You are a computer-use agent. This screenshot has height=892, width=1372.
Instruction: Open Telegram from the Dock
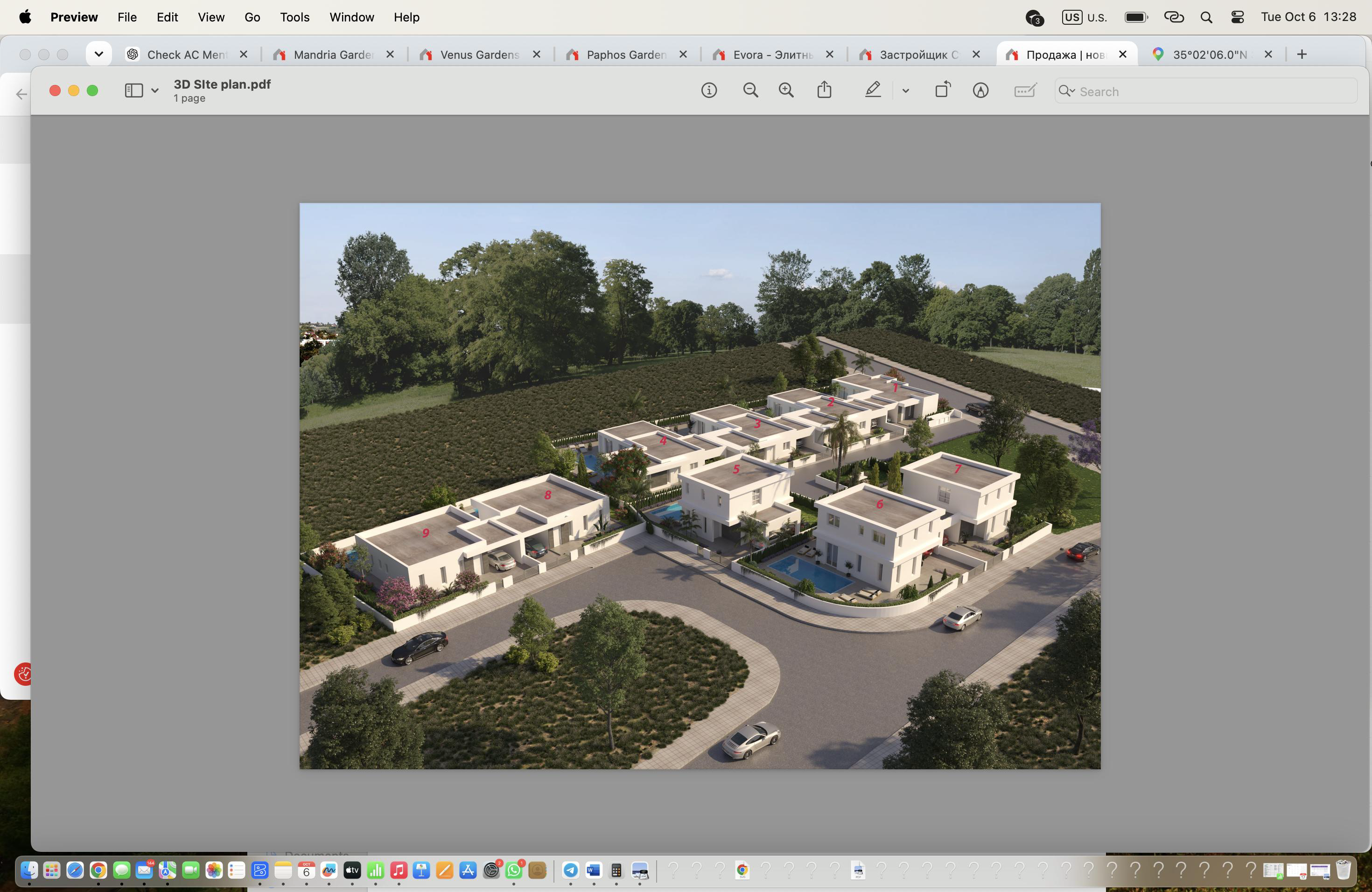(x=570, y=870)
